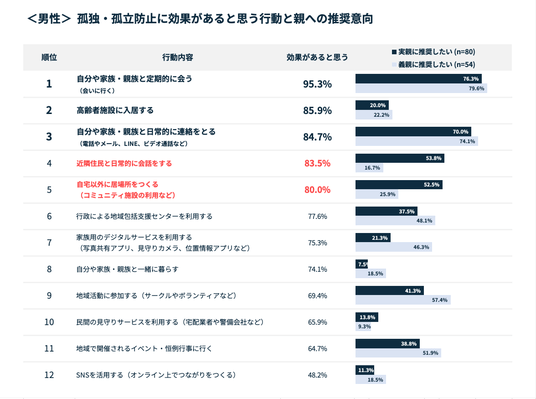Click the light 48.1% bar in row 6

395,221
